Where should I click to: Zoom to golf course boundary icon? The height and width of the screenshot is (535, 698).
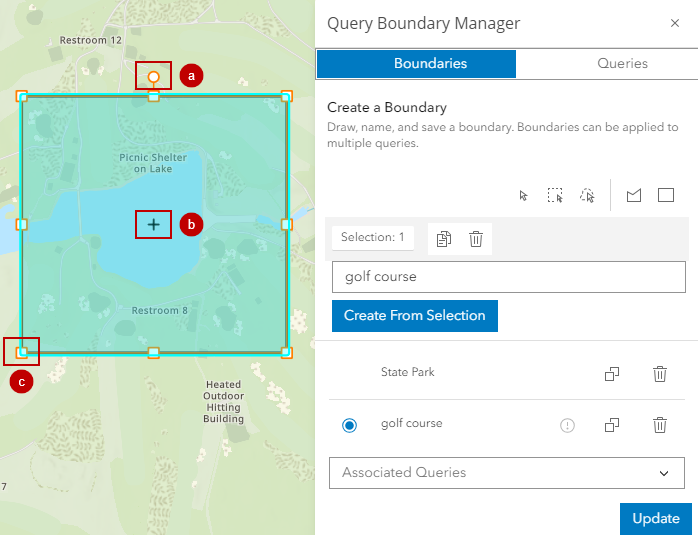tap(612, 425)
